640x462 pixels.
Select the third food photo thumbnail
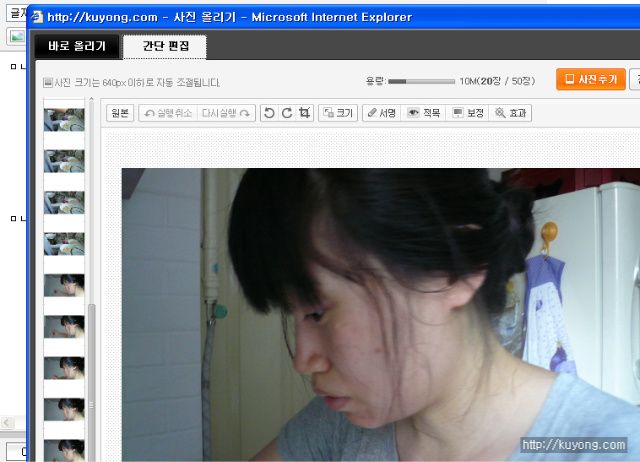click(64, 202)
